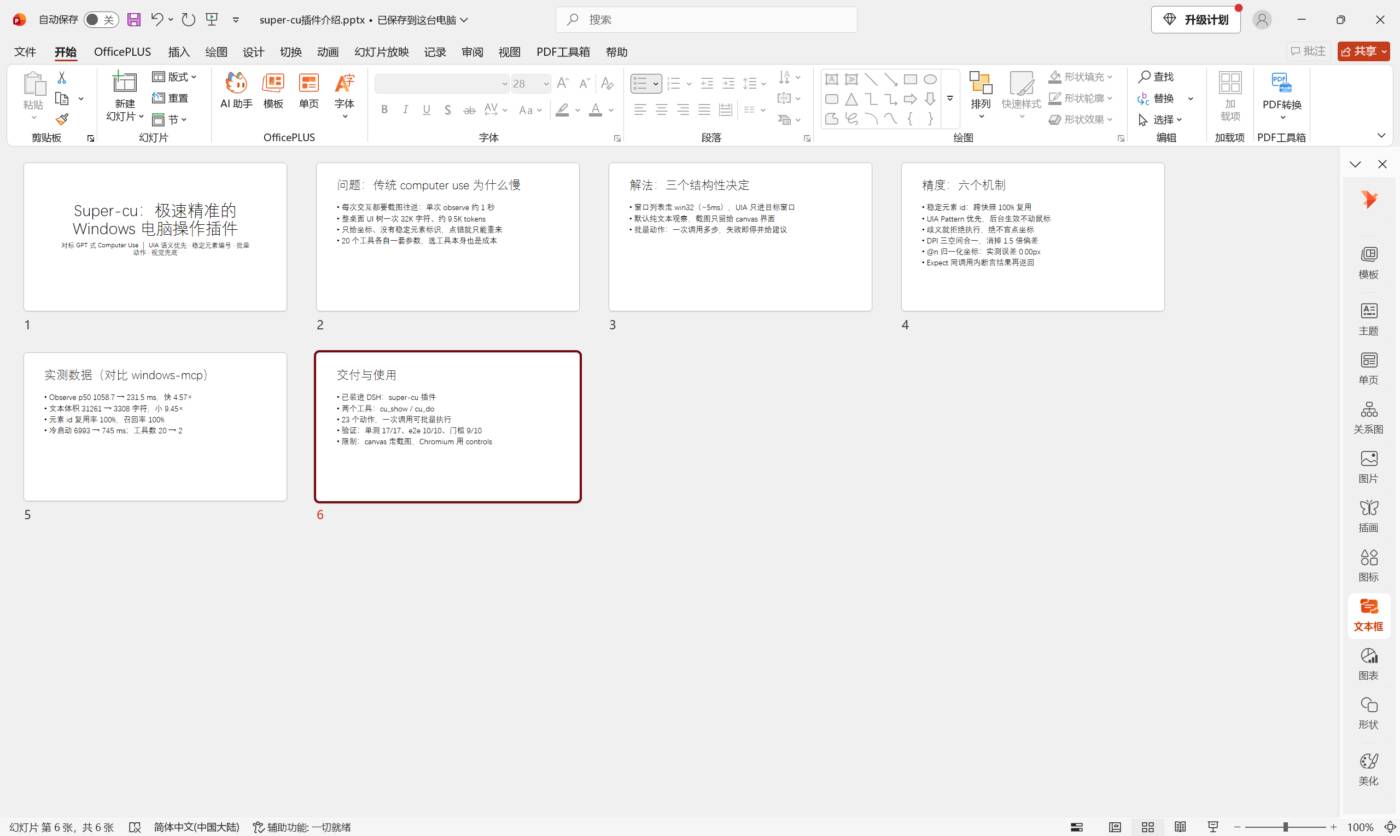Open 美化 in the right sidebar
Image resolution: width=1400 pixels, height=836 pixels.
tap(1368, 769)
